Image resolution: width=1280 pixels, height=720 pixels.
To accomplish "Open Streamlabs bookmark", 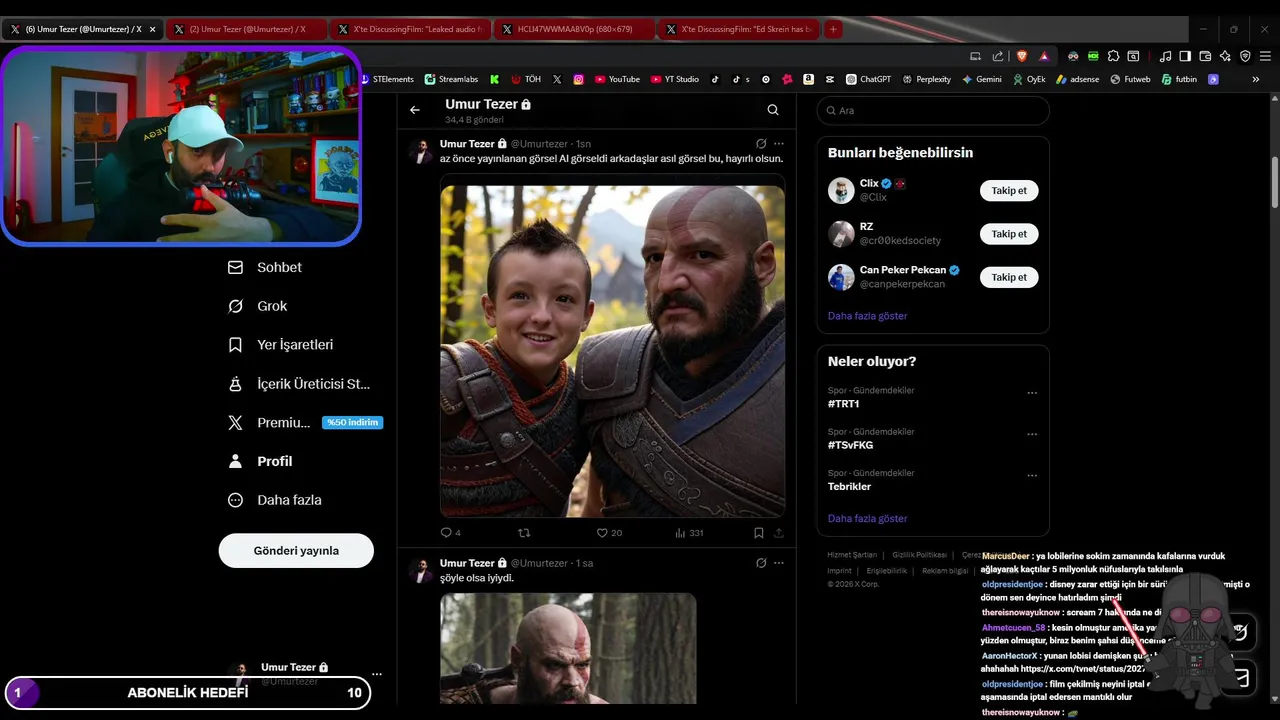I will [x=451, y=79].
